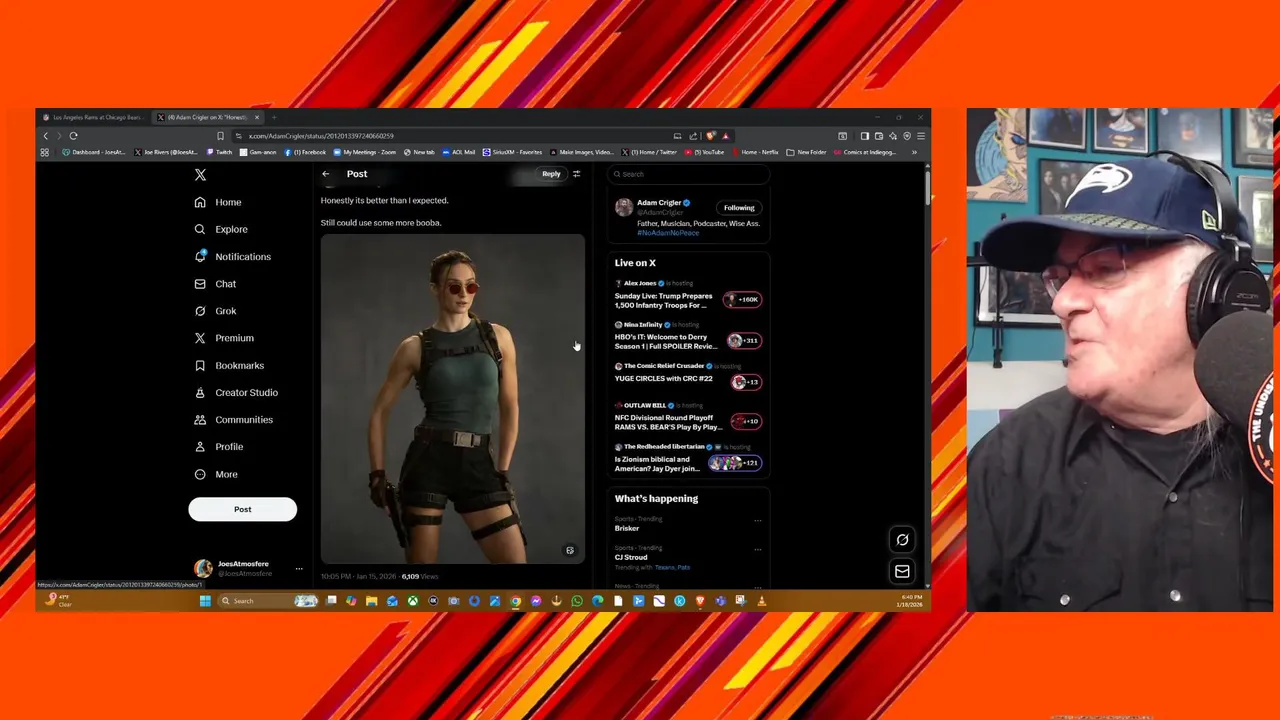Click the #NoAdamNoPeace hashtag

click(x=668, y=233)
